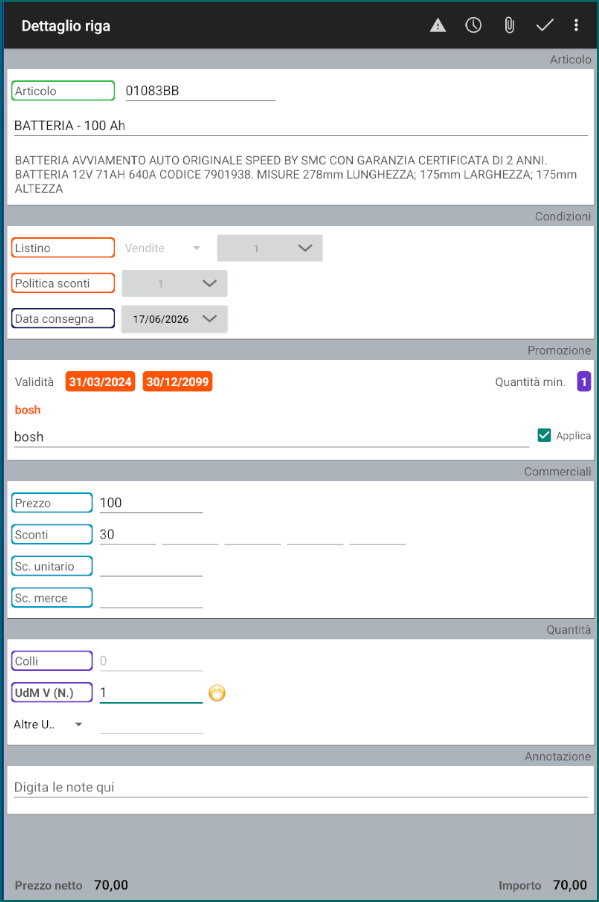Open the history clock icon

pos(474,25)
